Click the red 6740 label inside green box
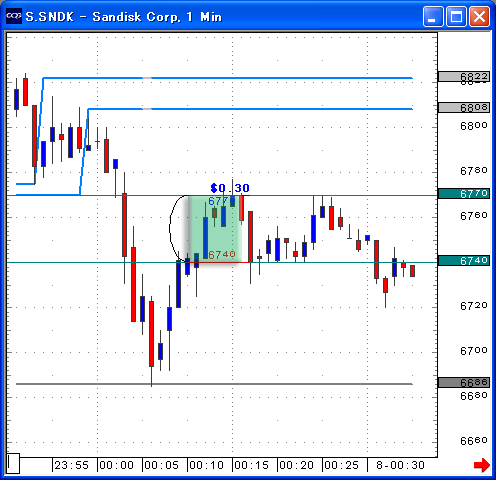Viewport: 496px width, 480px height. (x=222, y=255)
